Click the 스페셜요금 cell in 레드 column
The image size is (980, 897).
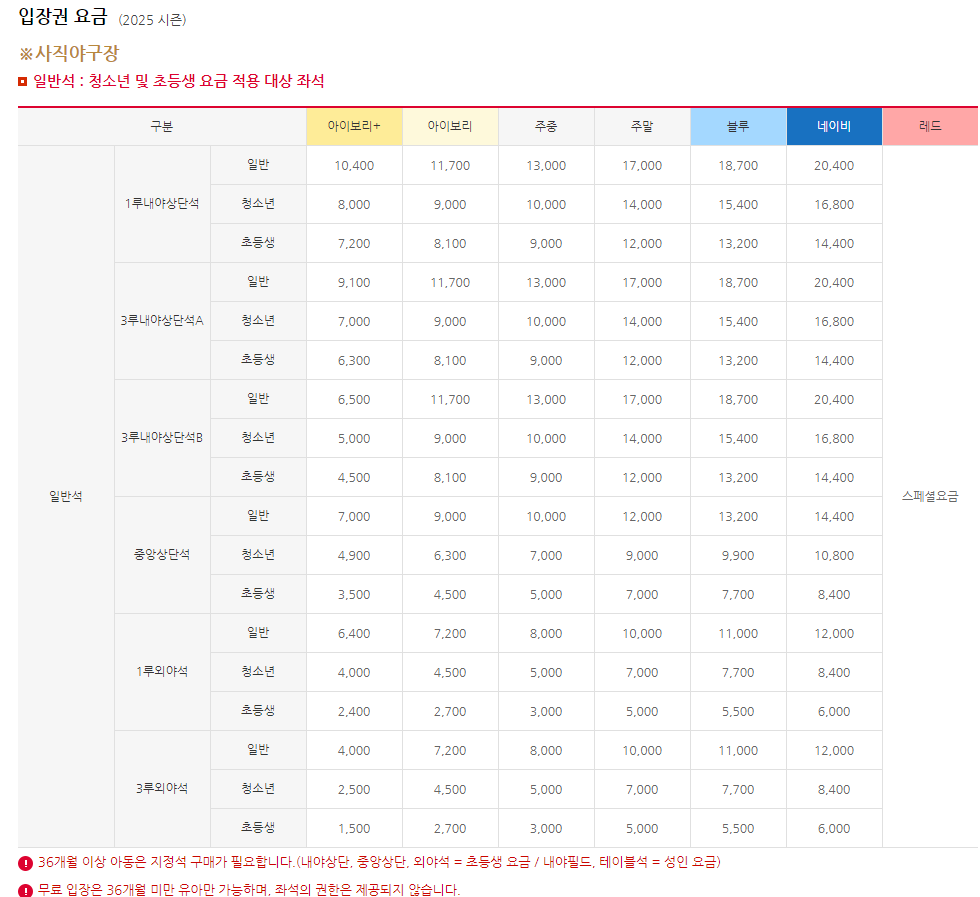coord(930,496)
